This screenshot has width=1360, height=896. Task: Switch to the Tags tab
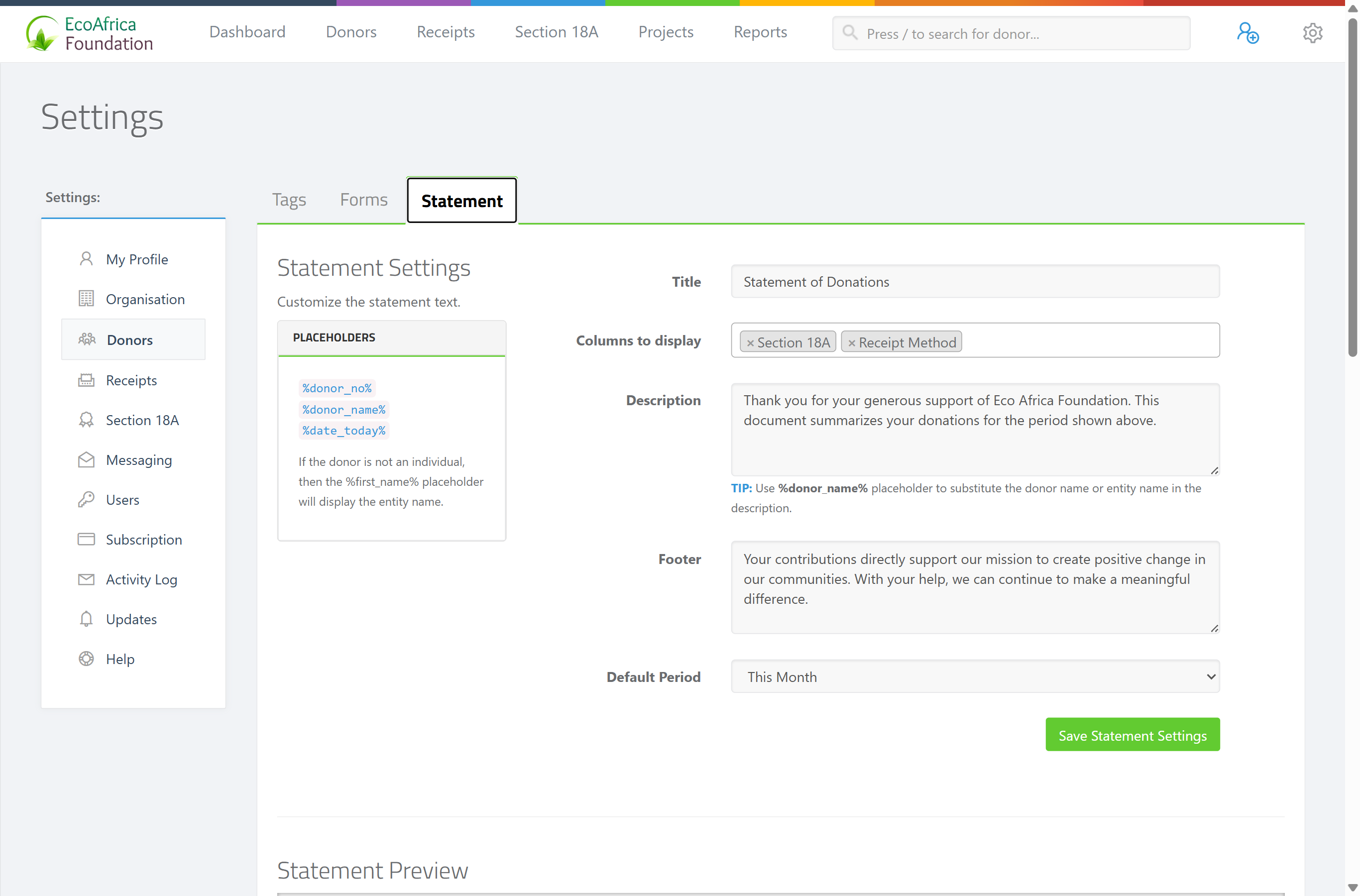click(289, 200)
